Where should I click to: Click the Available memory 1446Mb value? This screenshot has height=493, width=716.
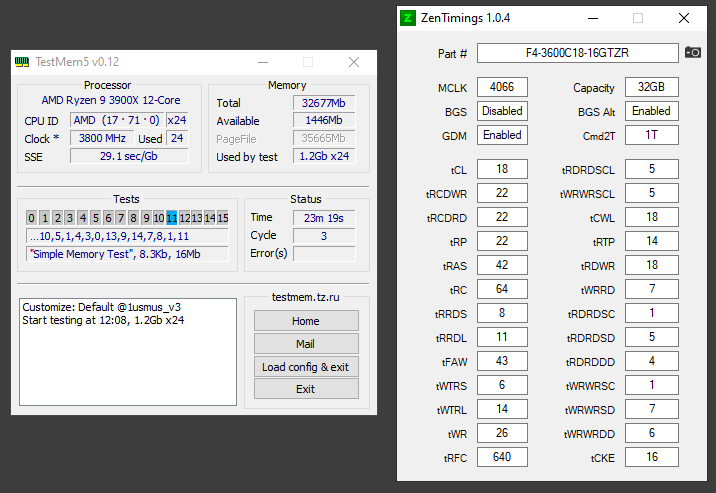tap(324, 120)
